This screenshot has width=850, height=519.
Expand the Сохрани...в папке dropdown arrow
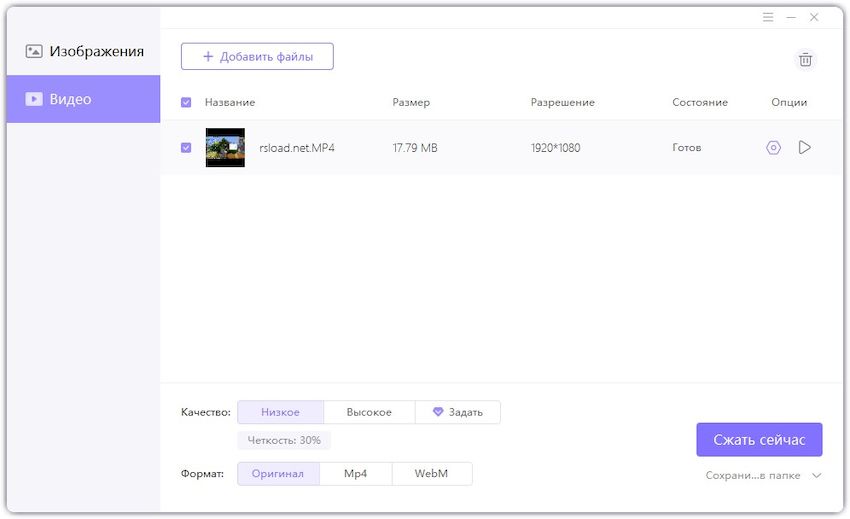[x=817, y=476]
